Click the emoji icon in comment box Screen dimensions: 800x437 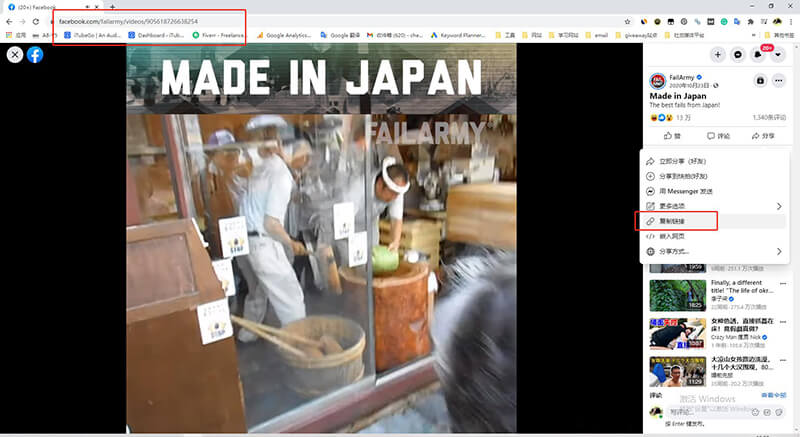point(755,412)
